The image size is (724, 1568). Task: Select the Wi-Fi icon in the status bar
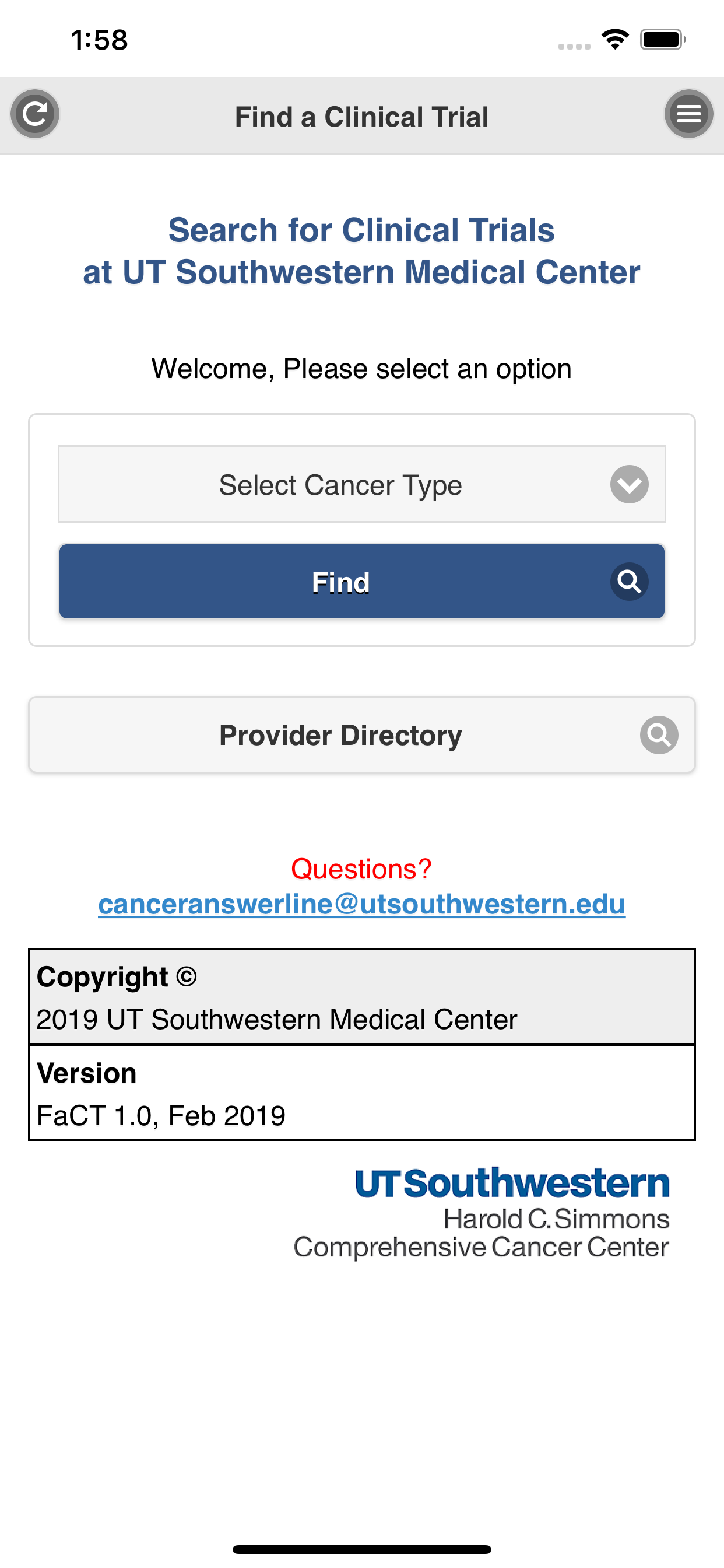(614, 38)
